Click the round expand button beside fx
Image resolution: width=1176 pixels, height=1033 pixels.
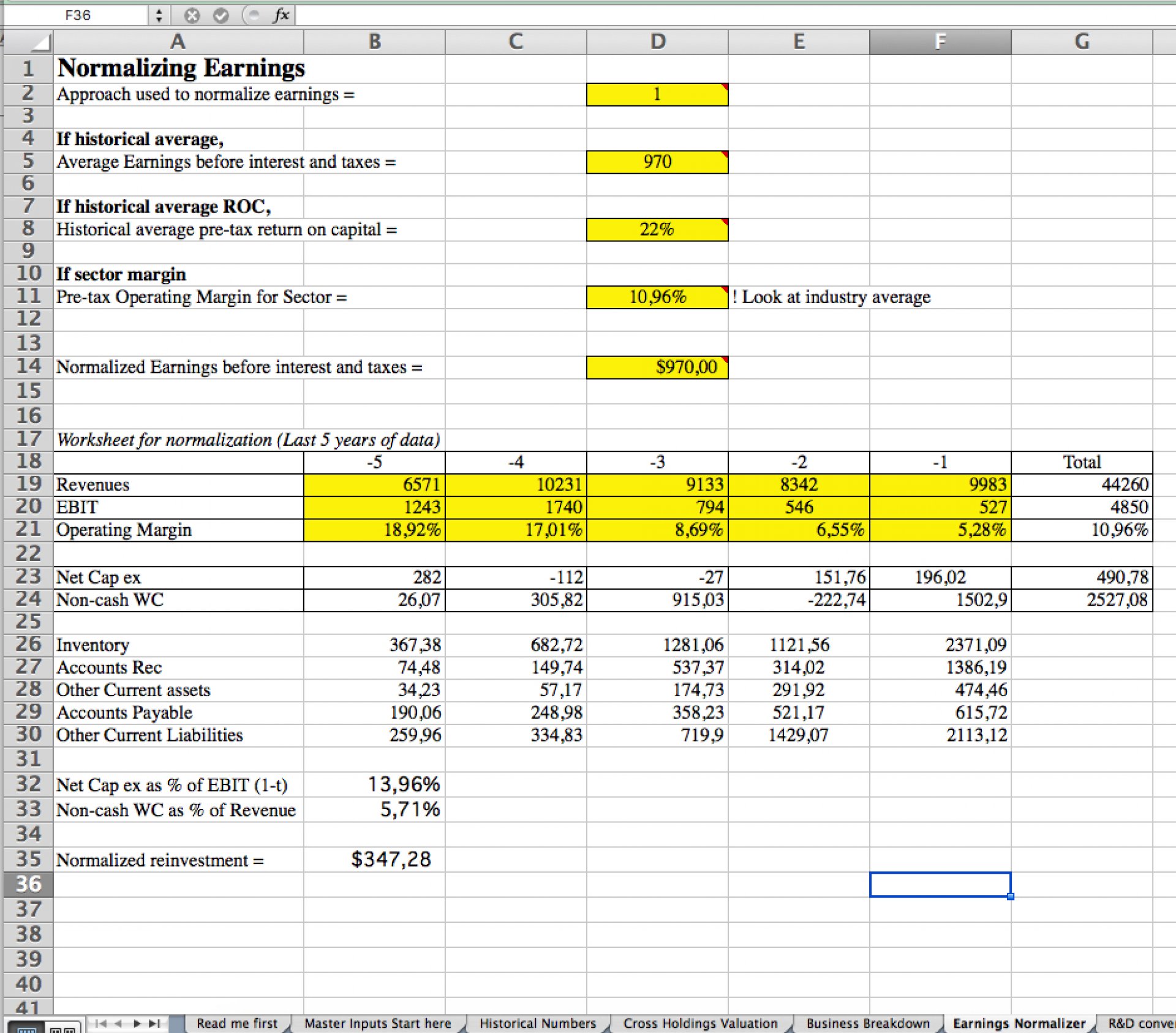pyautogui.click(x=252, y=15)
